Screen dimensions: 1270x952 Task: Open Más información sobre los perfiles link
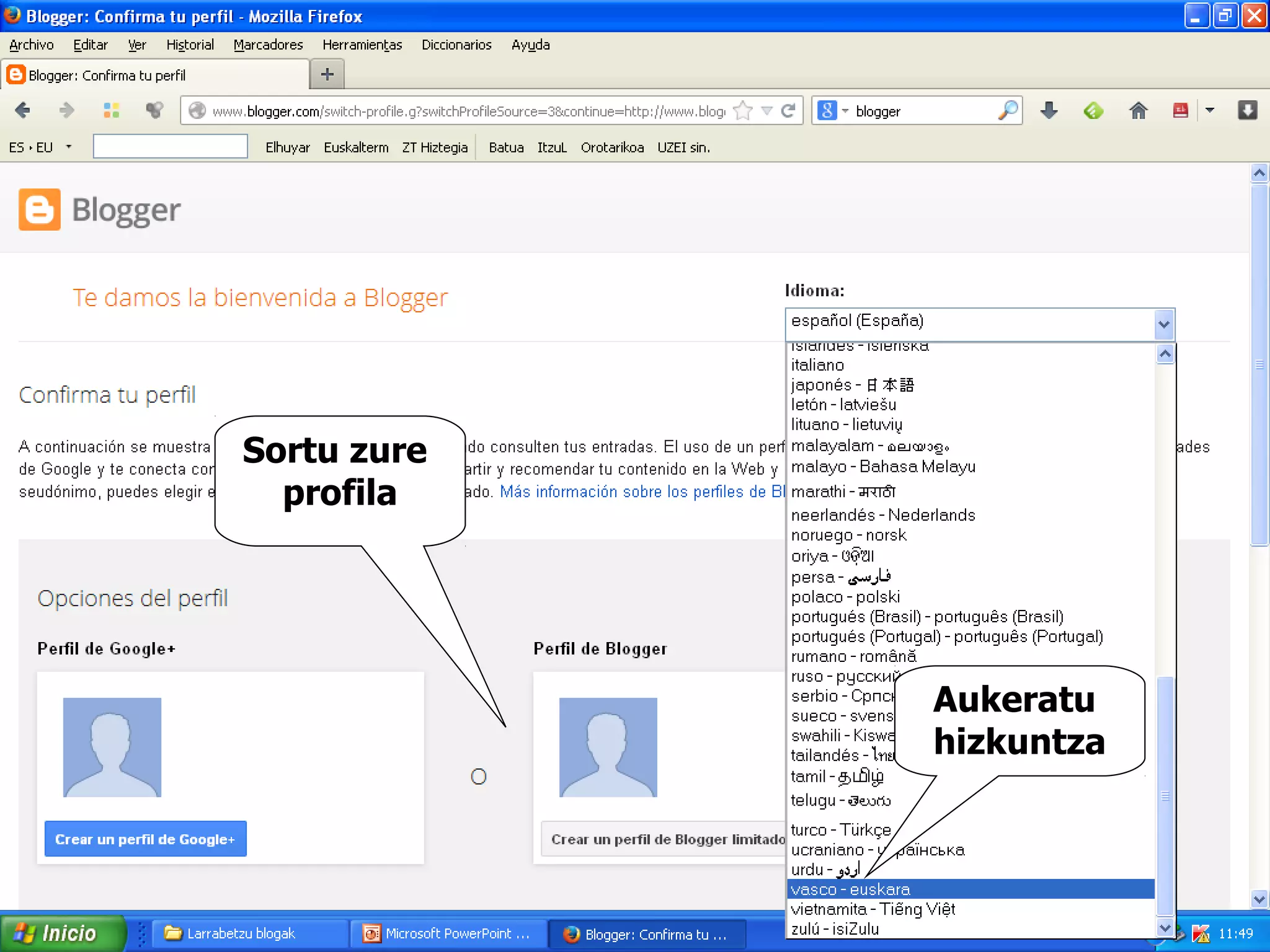click(x=642, y=491)
